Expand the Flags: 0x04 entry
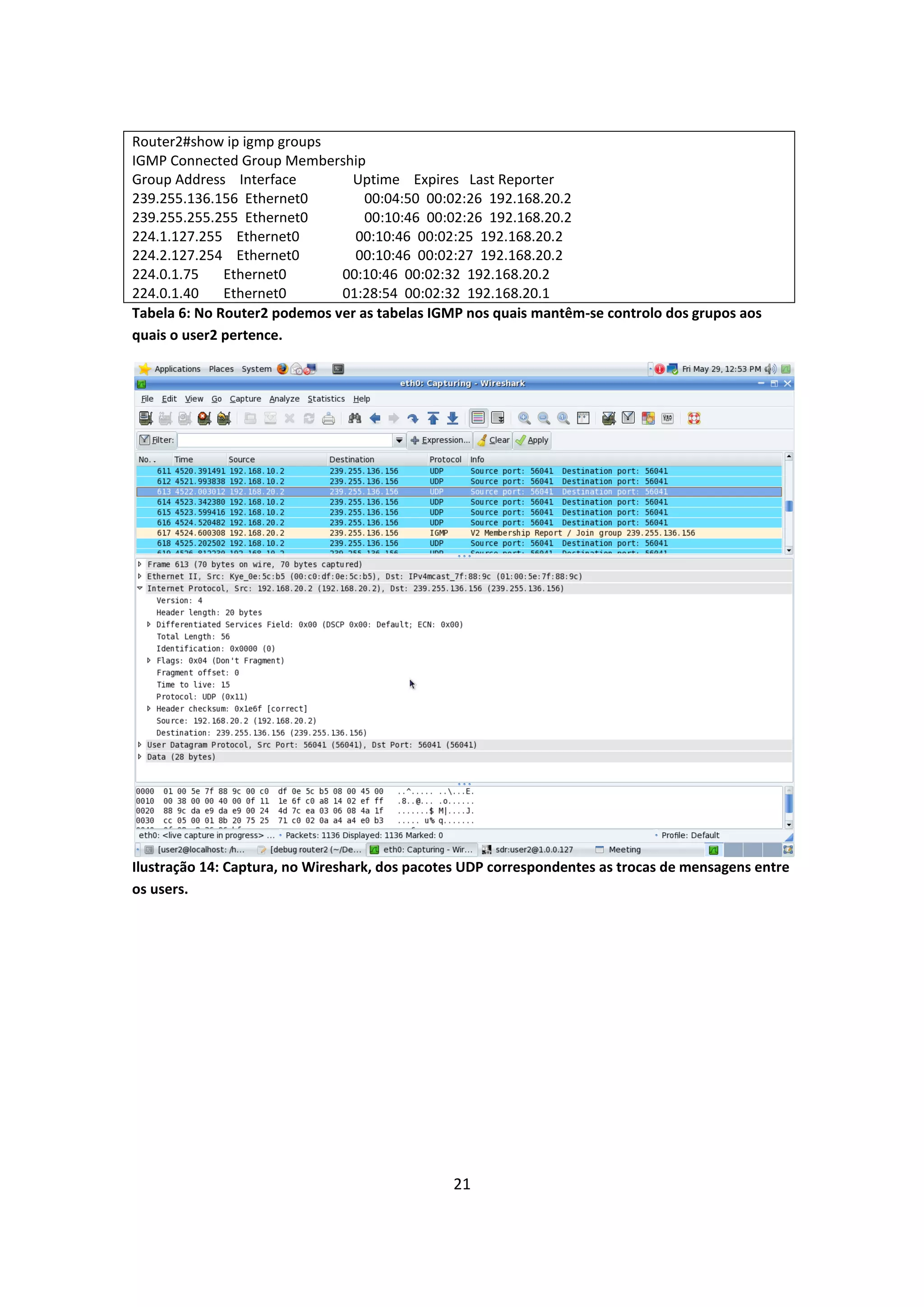Image resolution: width=924 pixels, height=1307 pixels. (x=149, y=660)
